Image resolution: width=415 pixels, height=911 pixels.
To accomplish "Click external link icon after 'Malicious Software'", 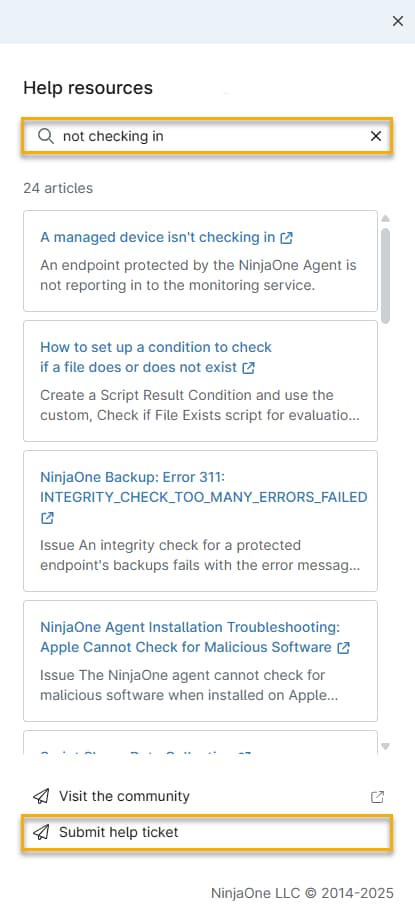I will click(x=344, y=647).
